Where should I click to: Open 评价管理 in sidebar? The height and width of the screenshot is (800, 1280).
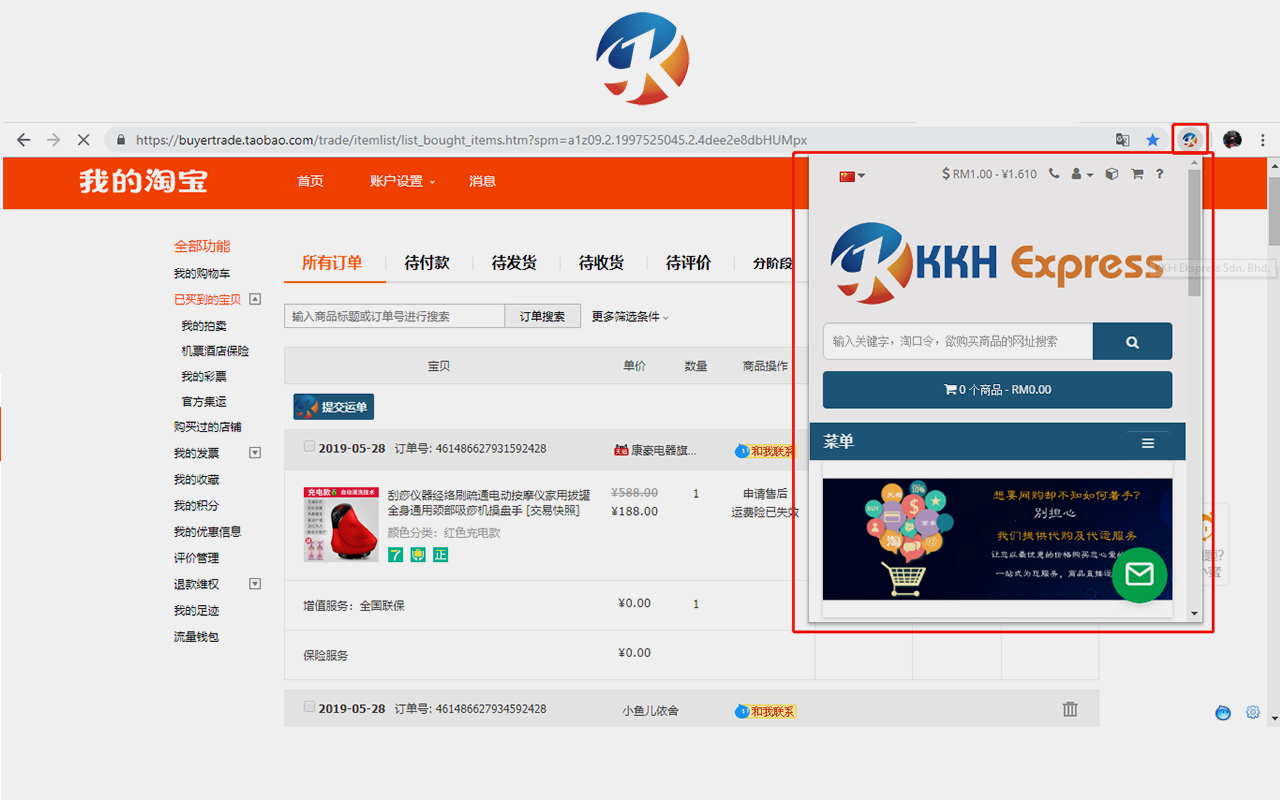[x=196, y=558]
